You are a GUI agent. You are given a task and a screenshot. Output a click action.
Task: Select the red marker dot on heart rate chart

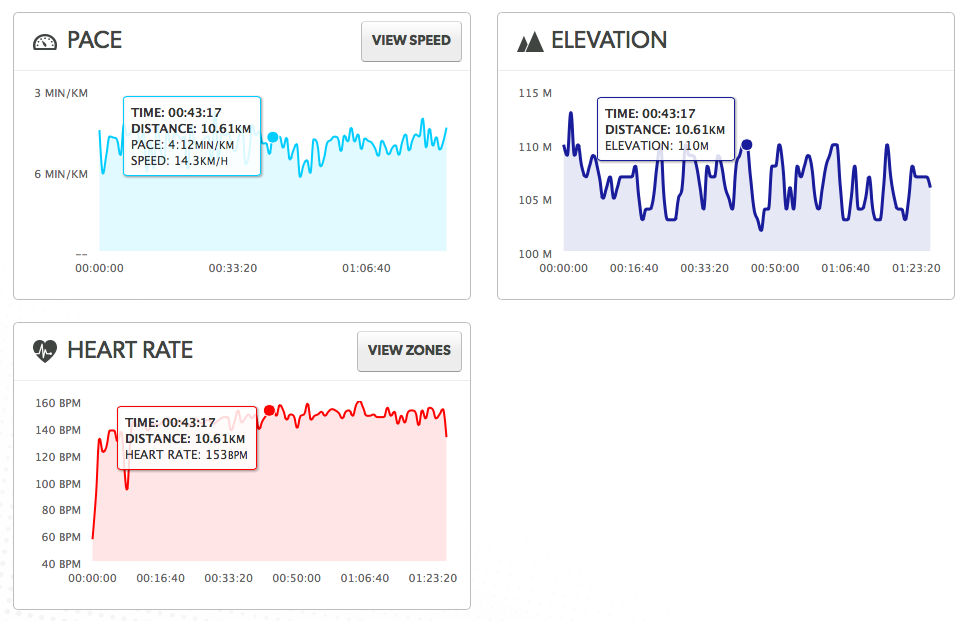(x=269, y=411)
